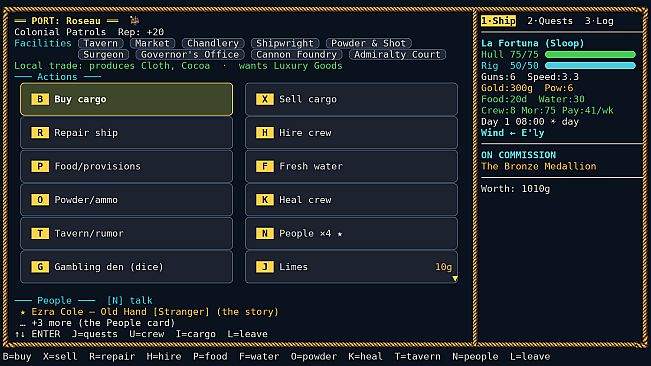Viewport: 651px width, 366px height.
Task: Click L=leave in the bottom shortcut bar
Action: tap(530, 356)
